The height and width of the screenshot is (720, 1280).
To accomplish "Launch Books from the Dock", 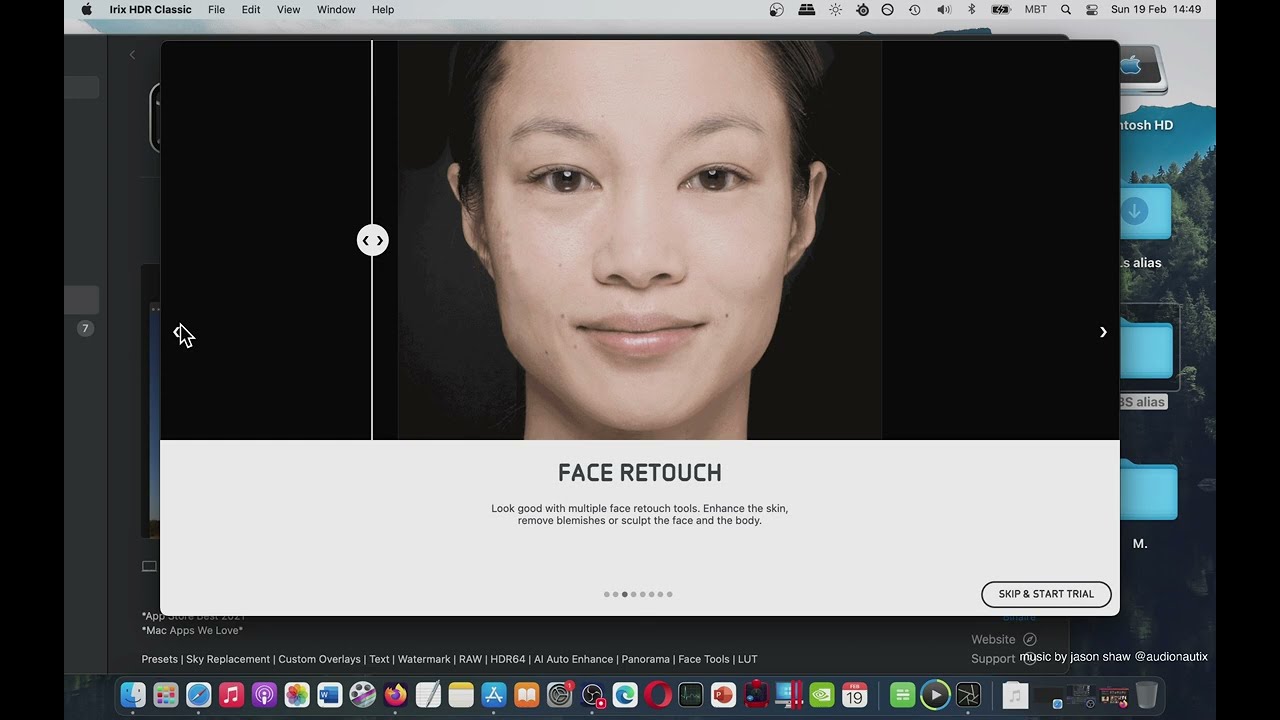I will click(527, 695).
